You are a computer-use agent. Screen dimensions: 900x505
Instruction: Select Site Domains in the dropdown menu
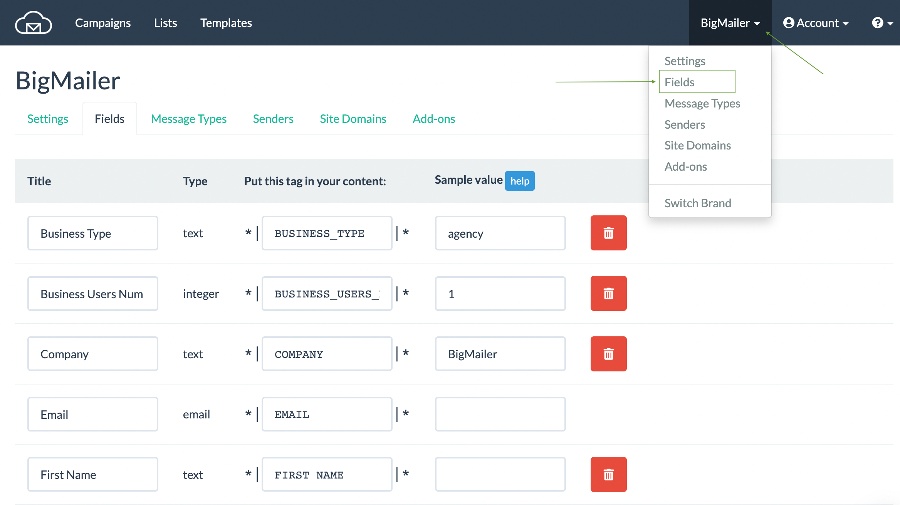697,145
